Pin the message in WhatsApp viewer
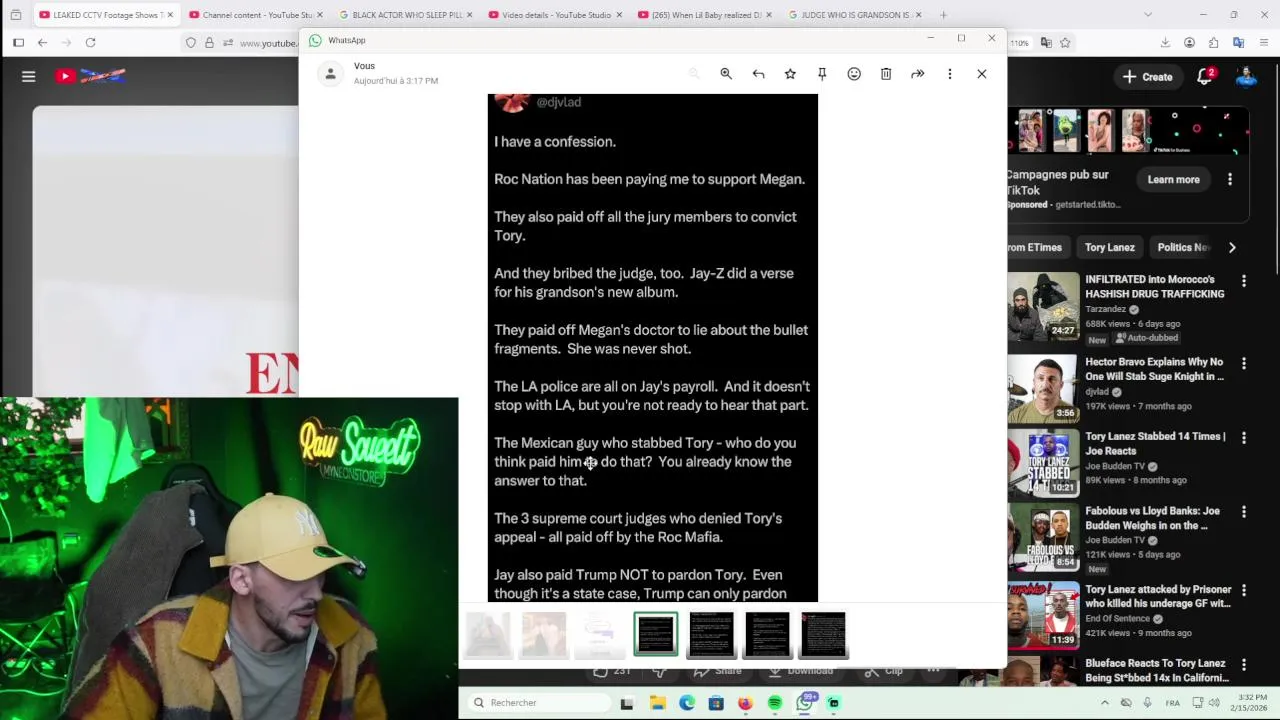The width and height of the screenshot is (1280, 720). coord(822,74)
